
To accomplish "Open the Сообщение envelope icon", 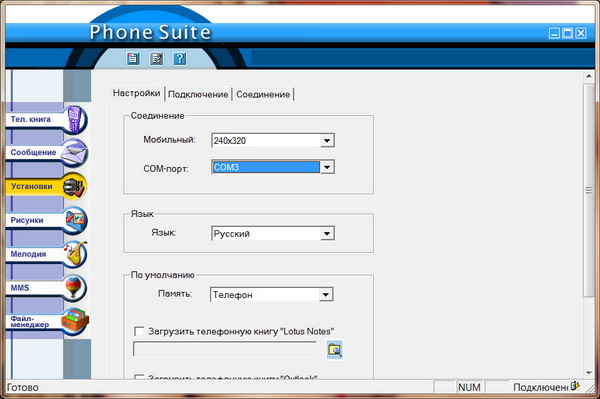I will coord(74,153).
